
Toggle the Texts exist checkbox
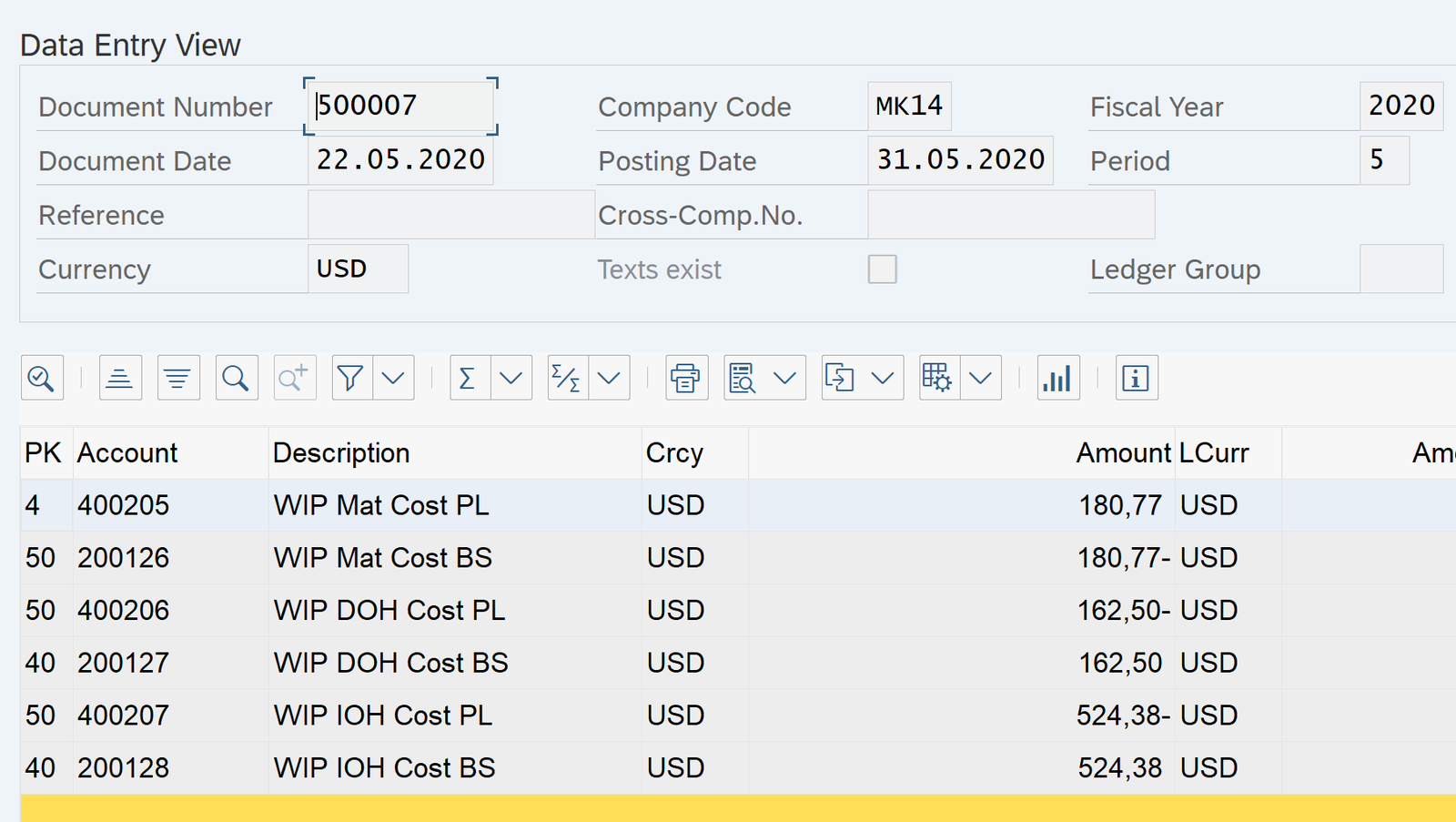(x=882, y=269)
